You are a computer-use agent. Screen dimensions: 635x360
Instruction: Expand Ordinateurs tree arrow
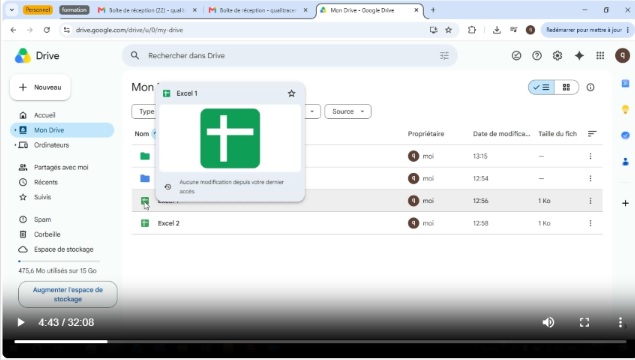15,145
